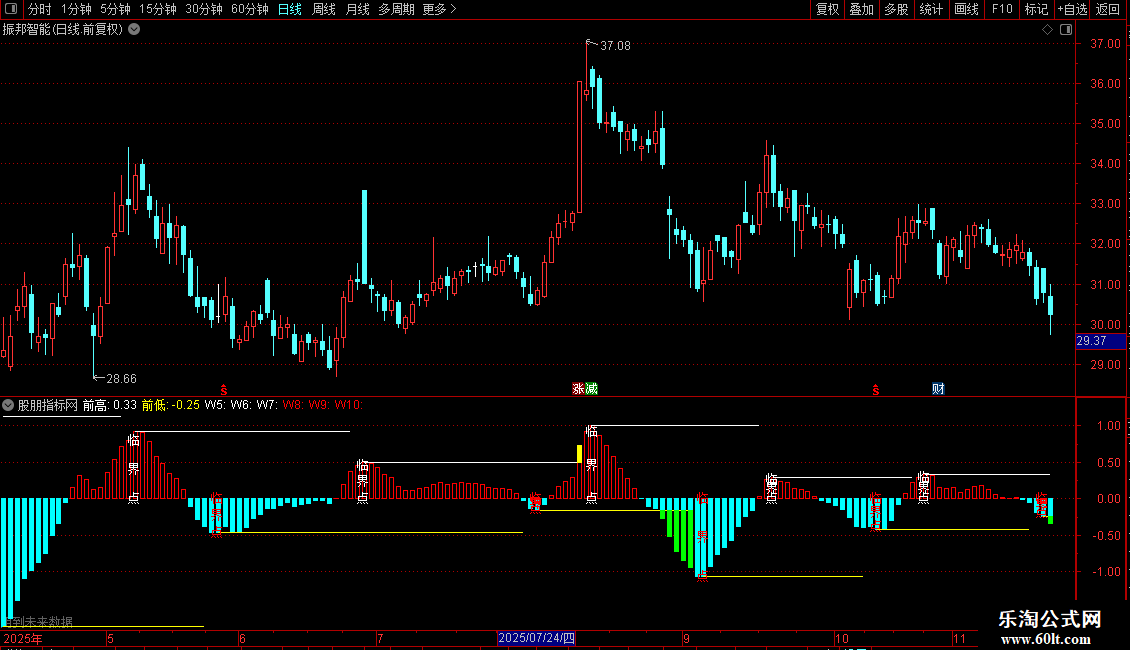Click the 返回 back button
Image resolution: width=1130 pixels, height=650 pixels.
point(1108,9)
